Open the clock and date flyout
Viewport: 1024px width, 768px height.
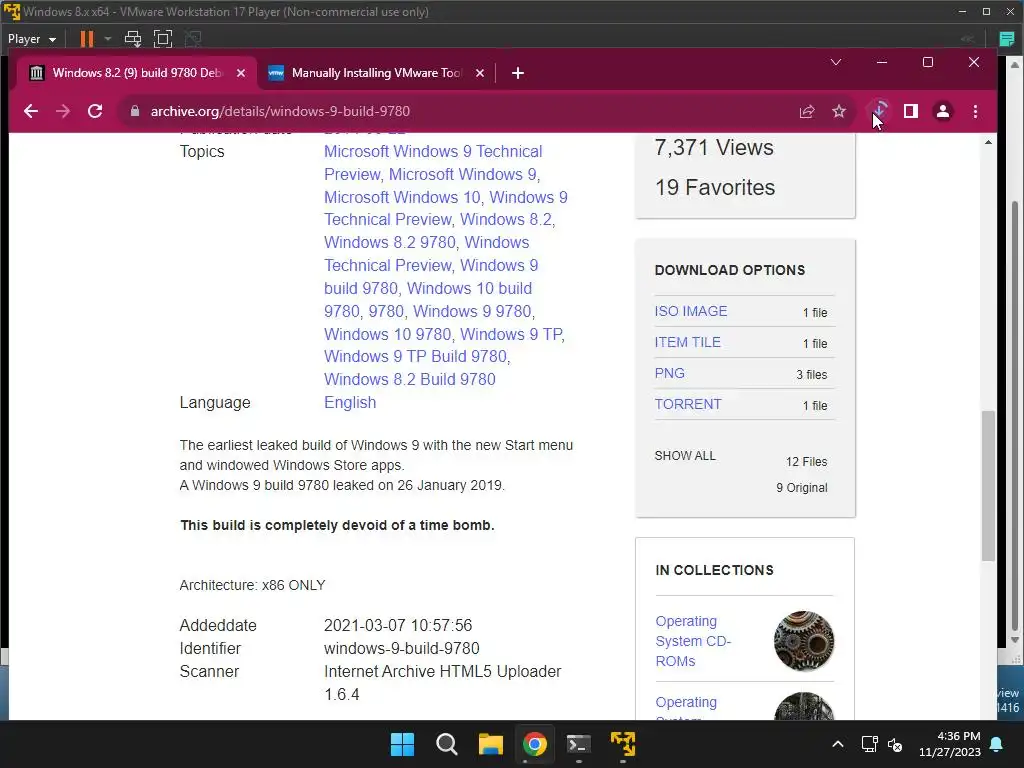click(x=950, y=744)
